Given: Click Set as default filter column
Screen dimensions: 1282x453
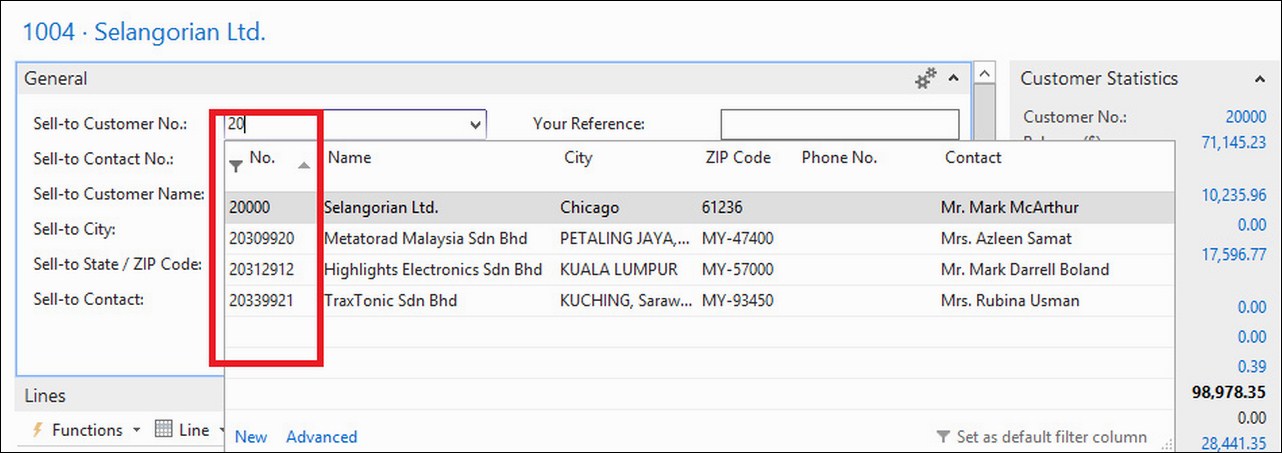Looking at the screenshot, I should tap(1042, 437).
